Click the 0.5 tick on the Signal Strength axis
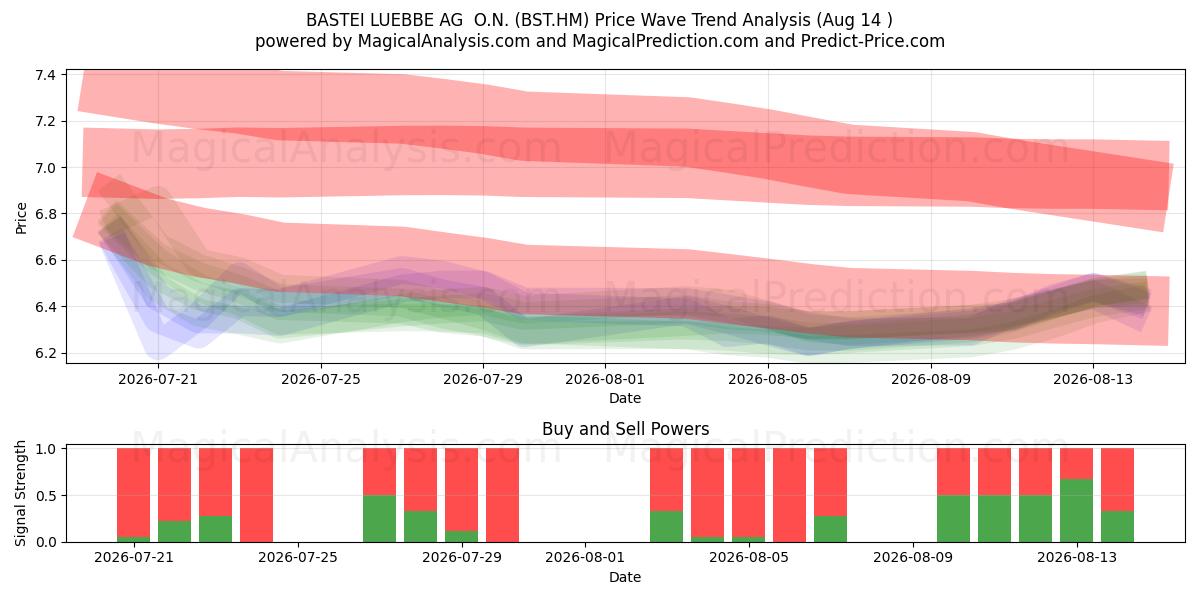1200x600 pixels. tap(46, 496)
